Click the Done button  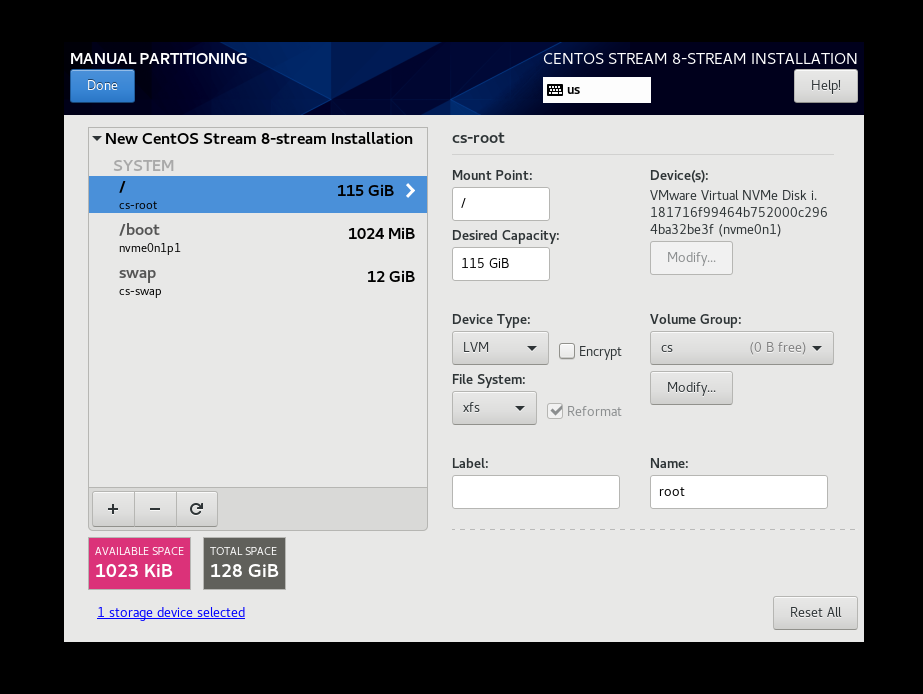tap(102, 86)
